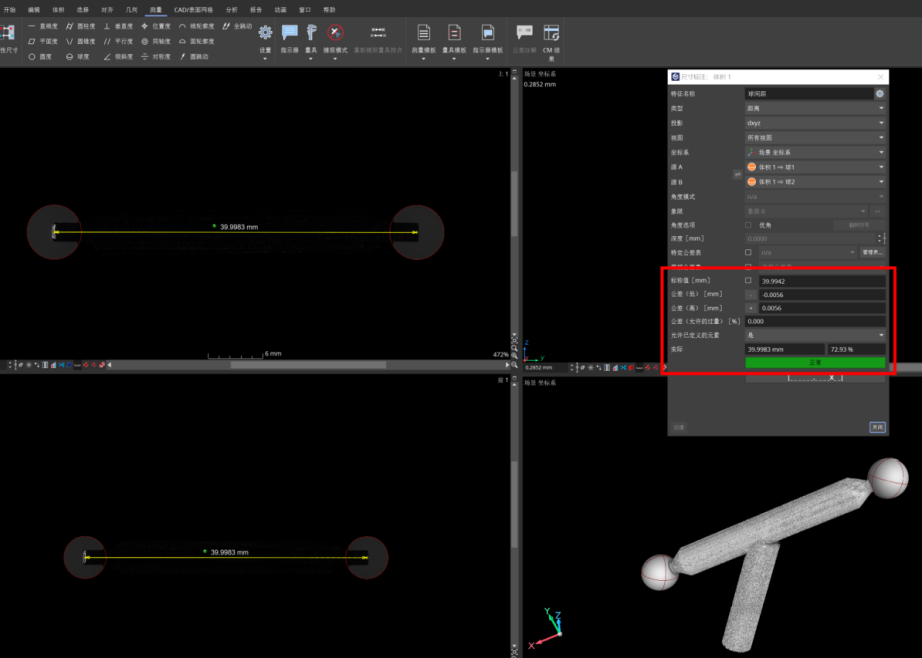Expand the 设置 dropdown arrow
Viewport: 922px width, 658px height.
[265, 59]
